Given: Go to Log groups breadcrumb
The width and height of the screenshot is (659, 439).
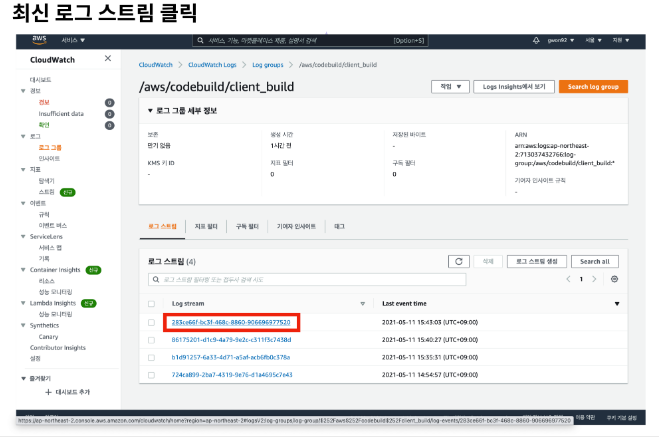Looking at the screenshot, I should point(268,65).
